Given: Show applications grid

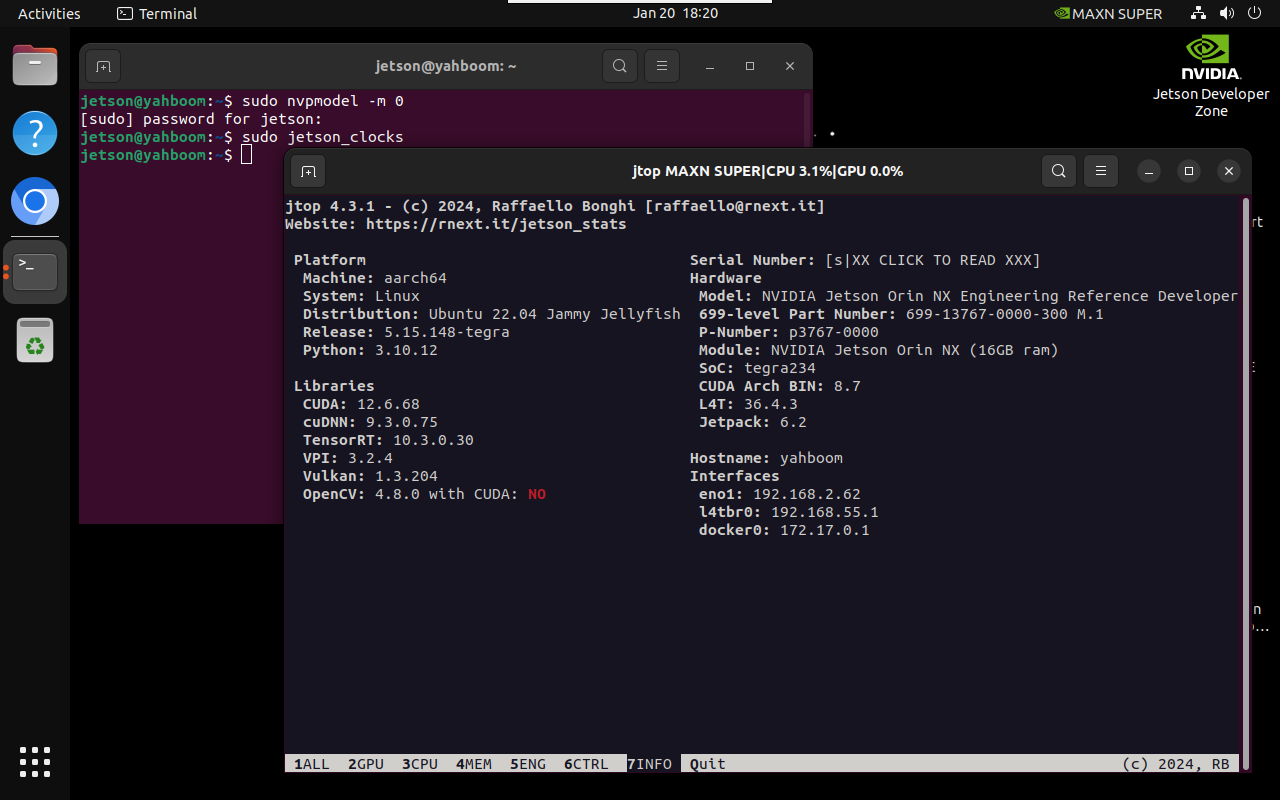Looking at the screenshot, I should coord(35,762).
